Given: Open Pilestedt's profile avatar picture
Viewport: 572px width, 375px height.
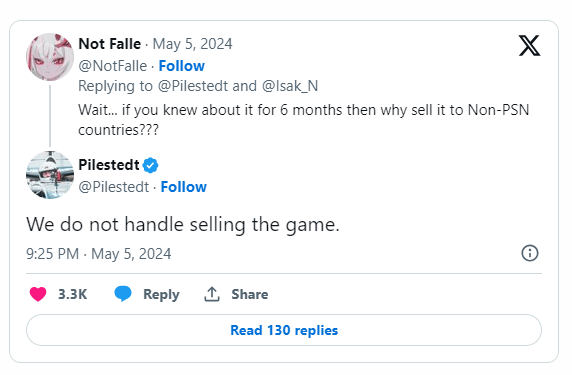Looking at the screenshot, I should click(50, 175).
